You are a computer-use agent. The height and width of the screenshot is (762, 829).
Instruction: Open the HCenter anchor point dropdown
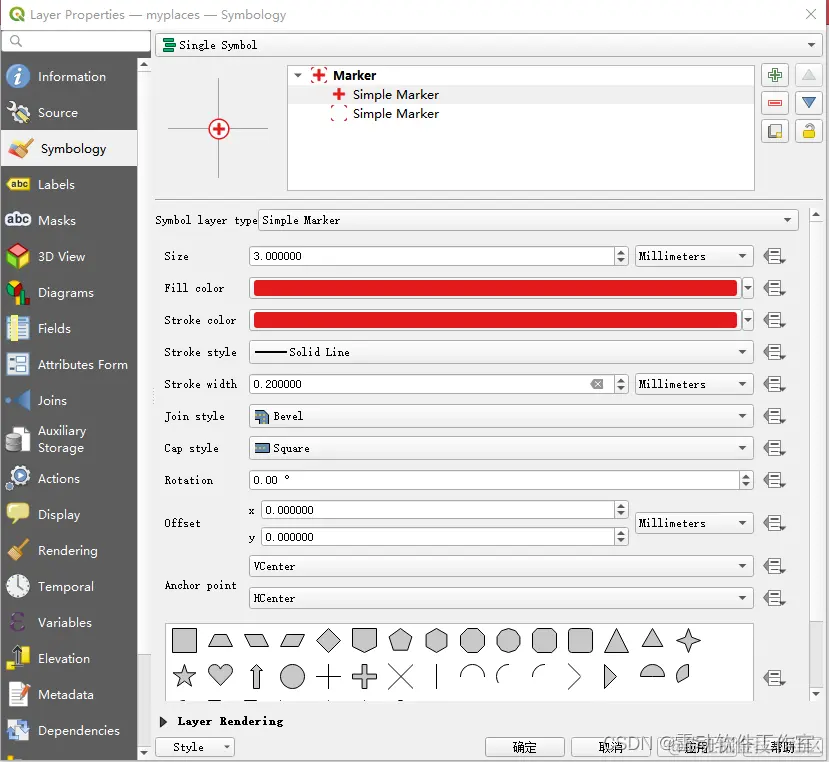(x=501, y=599)
